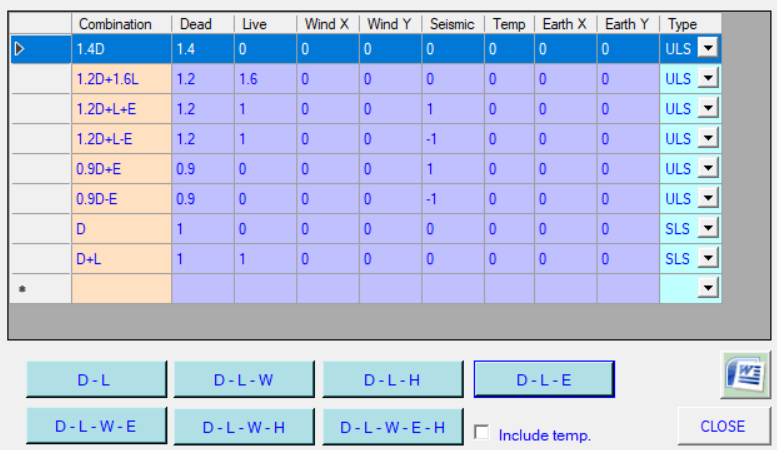Generate D - L - E combinations

point(544,380)
